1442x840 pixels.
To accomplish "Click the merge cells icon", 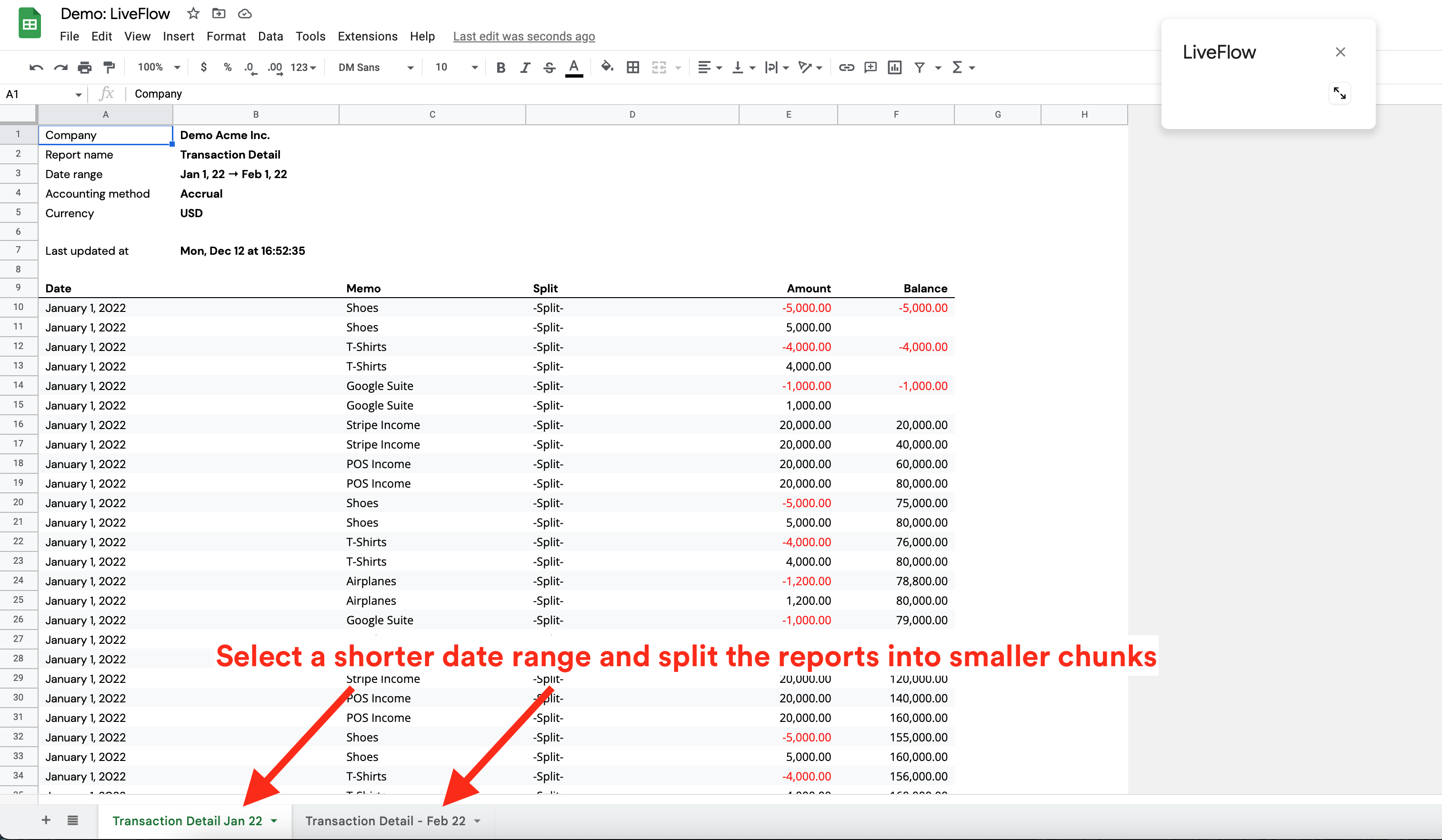I will pos(659,68).
